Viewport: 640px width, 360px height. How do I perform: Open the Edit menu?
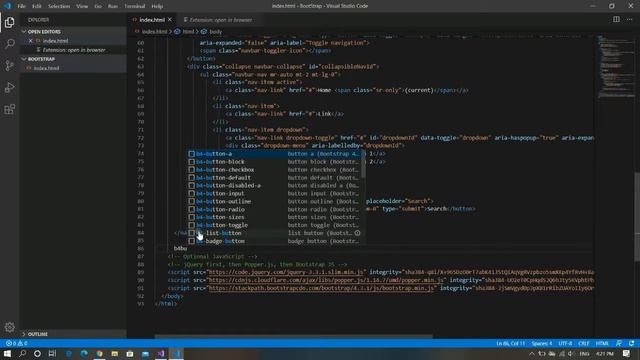point(37,6)
